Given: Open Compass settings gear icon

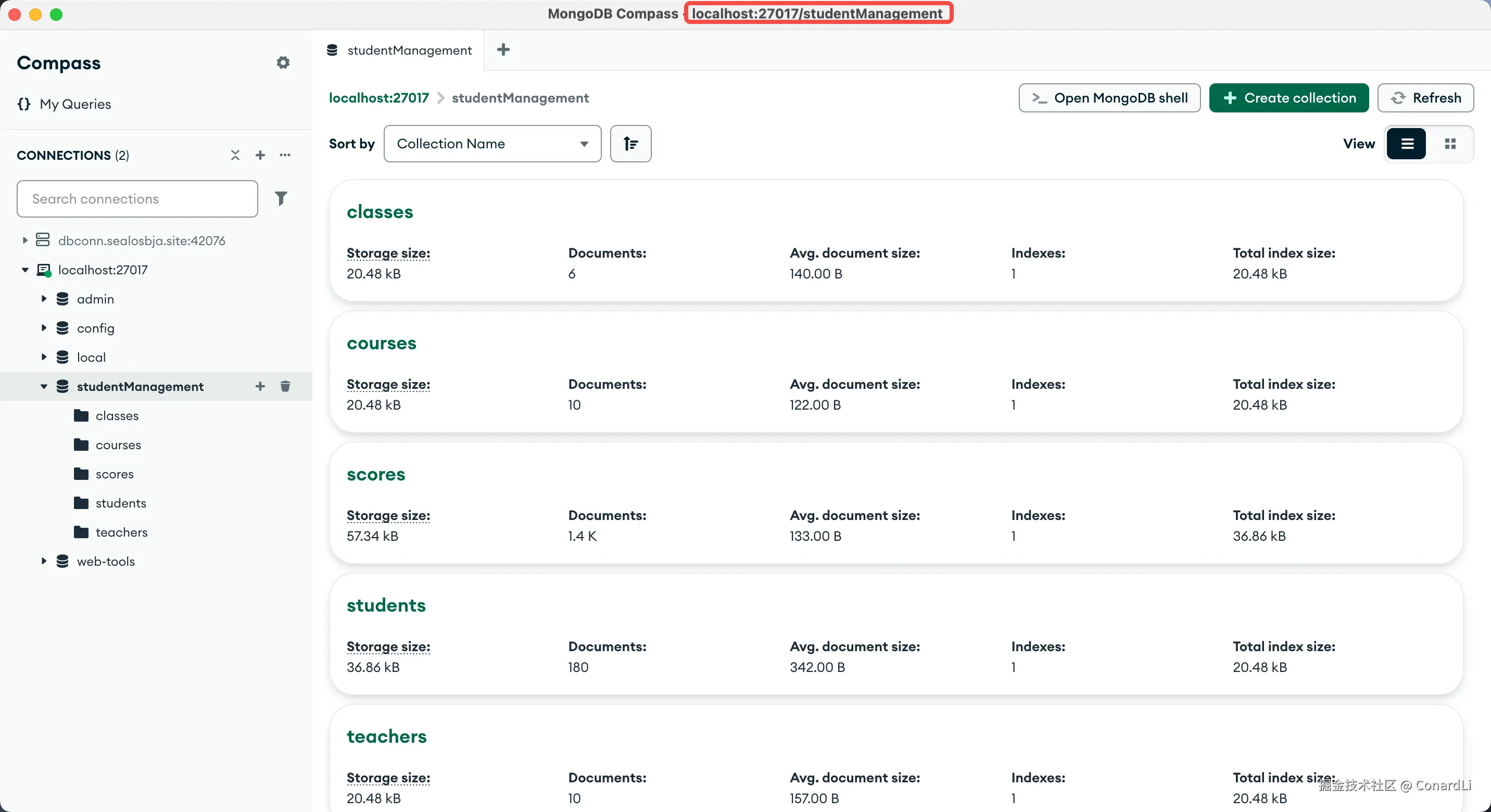Looking at the screenshot, I should coord(283,62).
